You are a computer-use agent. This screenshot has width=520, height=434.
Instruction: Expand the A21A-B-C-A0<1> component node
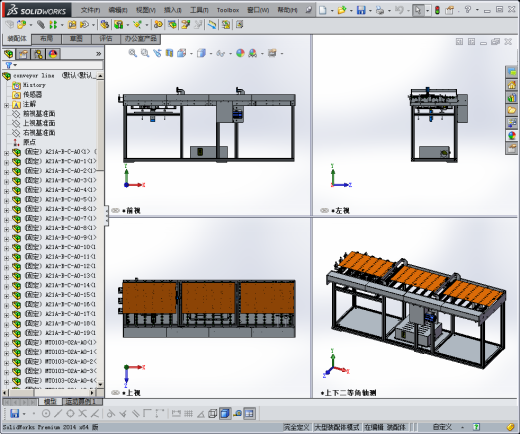[6, 153]
